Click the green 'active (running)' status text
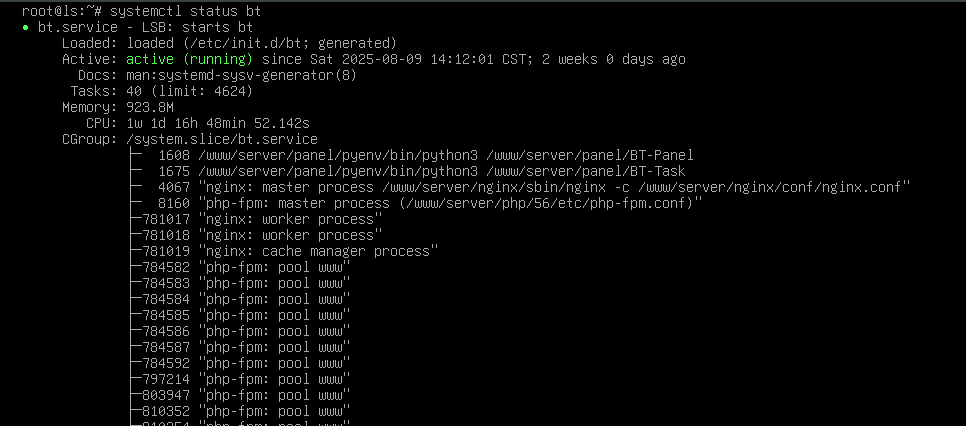The height and width of the screenshot is (426, 966). pos(189,59)
